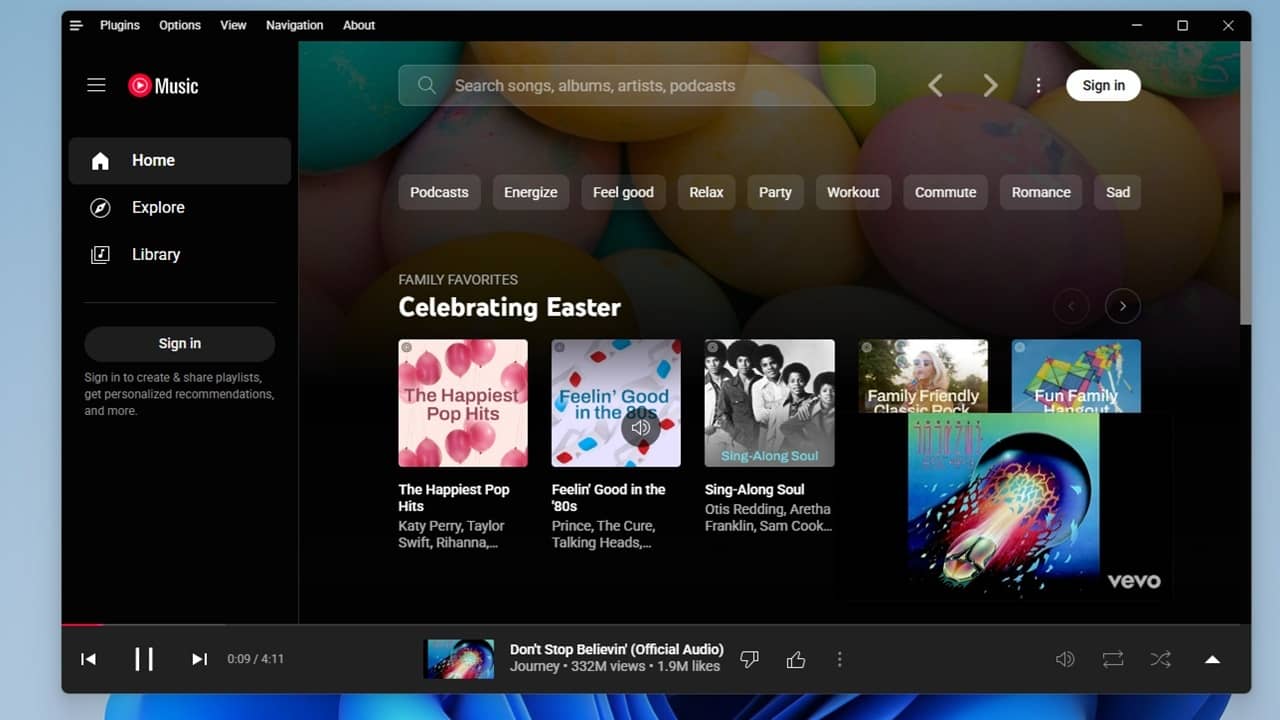1280x720 pixels.
Task: Skip to the next track
Action: [x=199, y=659]
